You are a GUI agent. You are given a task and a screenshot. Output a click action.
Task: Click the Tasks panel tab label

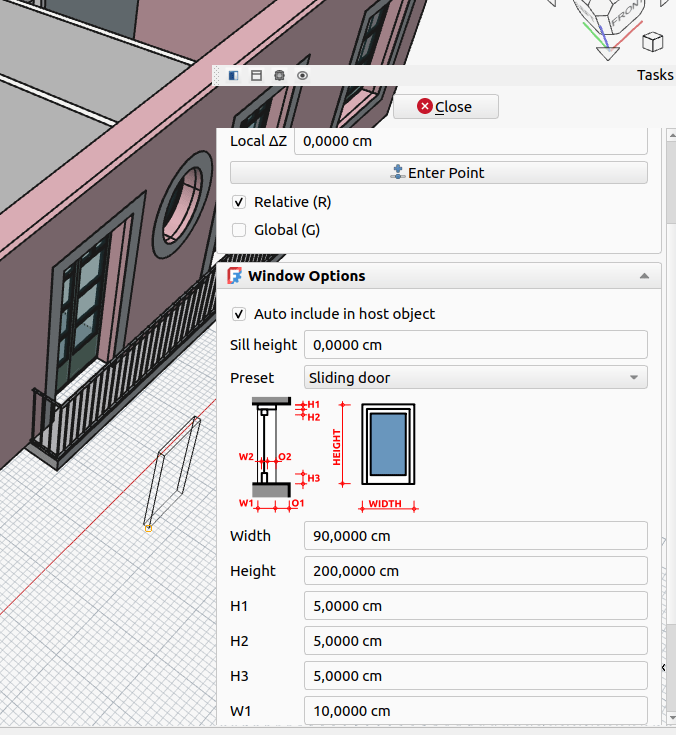[x=655, y=75]
